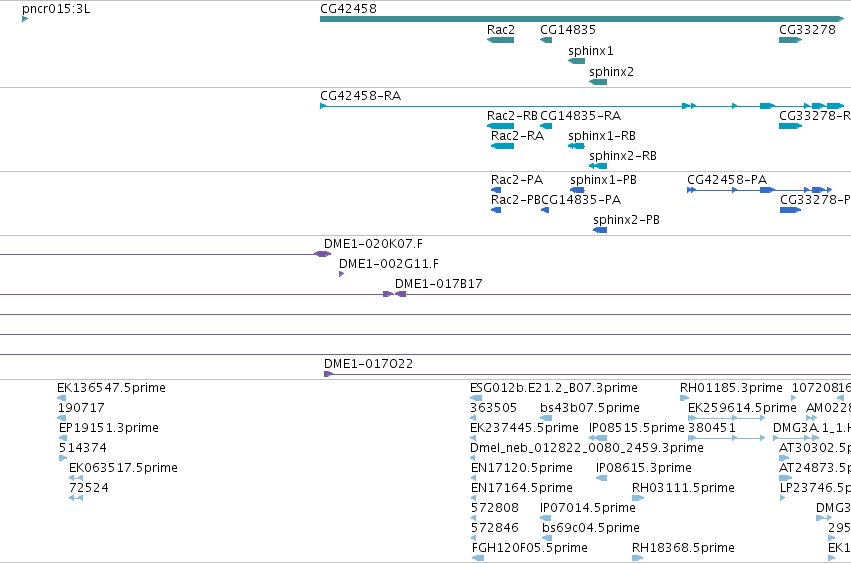Select the sphinx2-RB transcript

pos(598,166)
